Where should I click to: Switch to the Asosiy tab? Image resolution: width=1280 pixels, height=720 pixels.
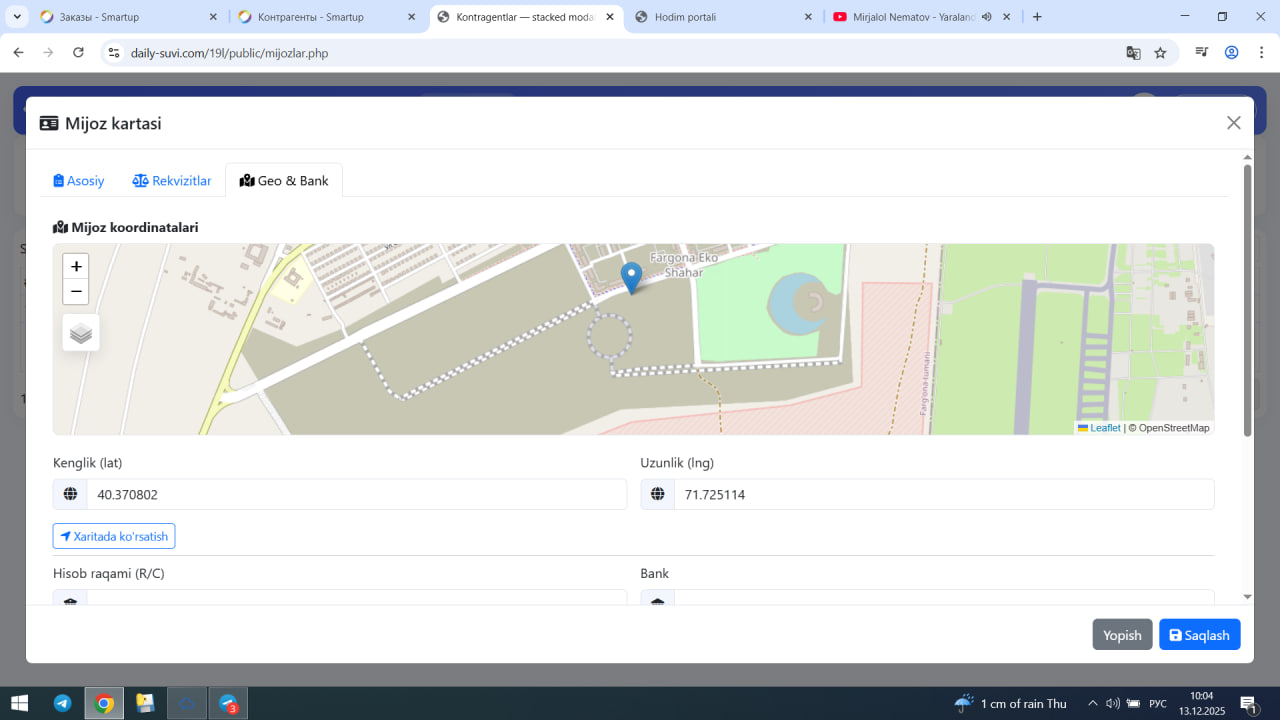(x=79, y=181)
